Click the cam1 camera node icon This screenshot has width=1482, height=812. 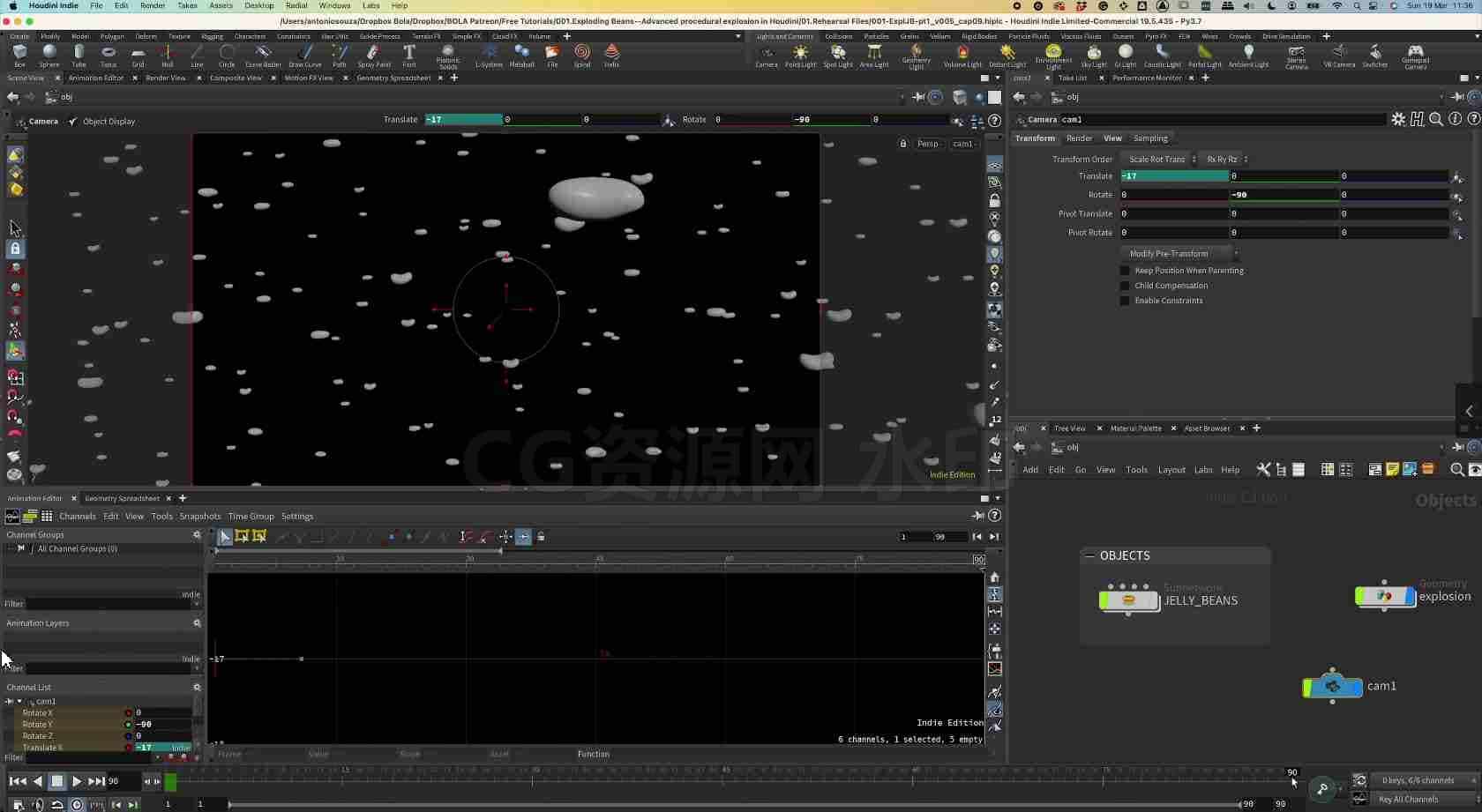point(1332,687)
